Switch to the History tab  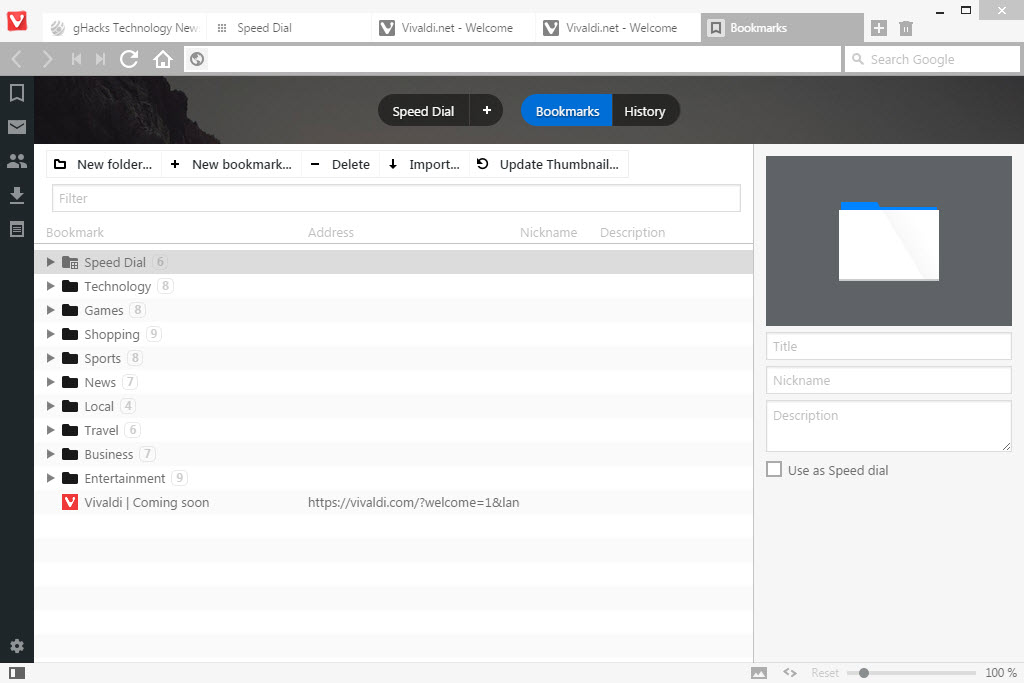point(645,111)
